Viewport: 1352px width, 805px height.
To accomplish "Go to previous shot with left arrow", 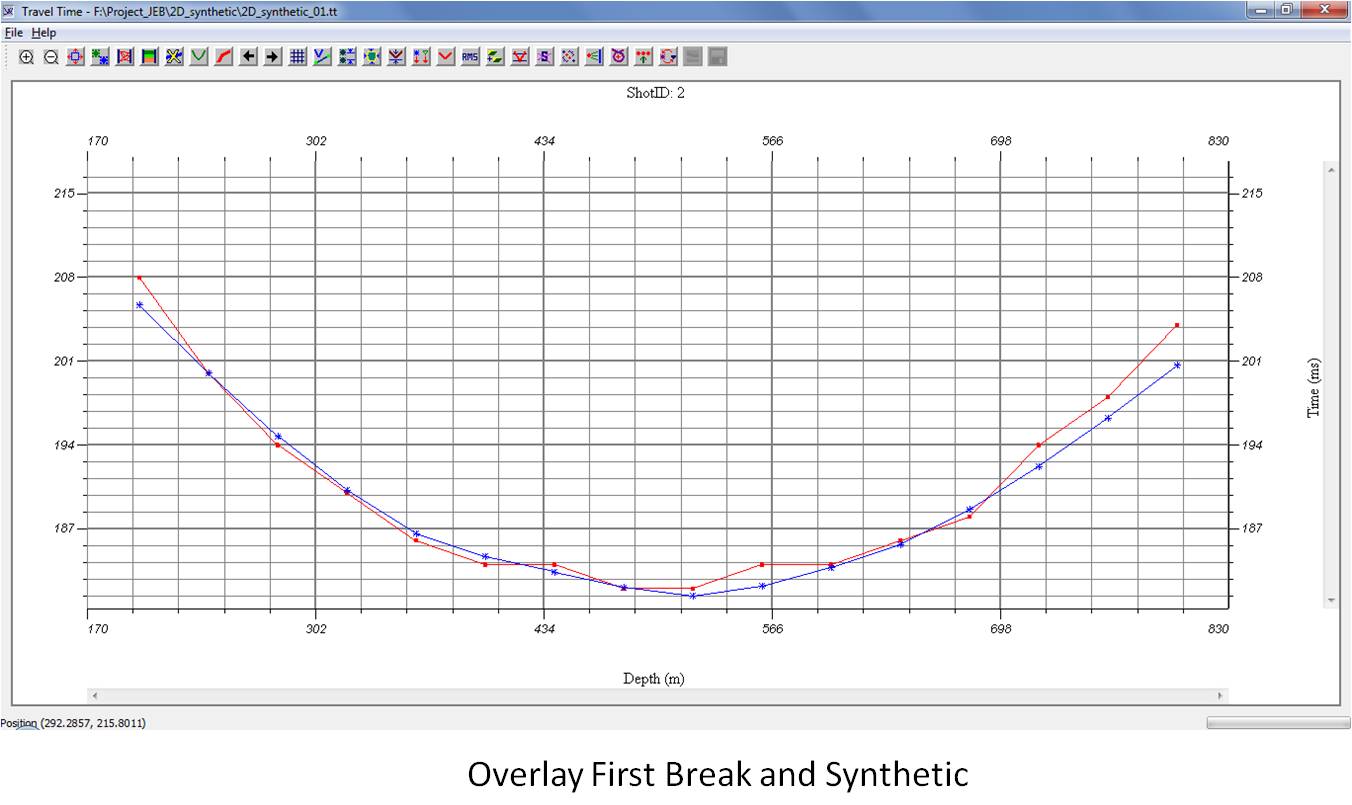I will click(248, 57).
